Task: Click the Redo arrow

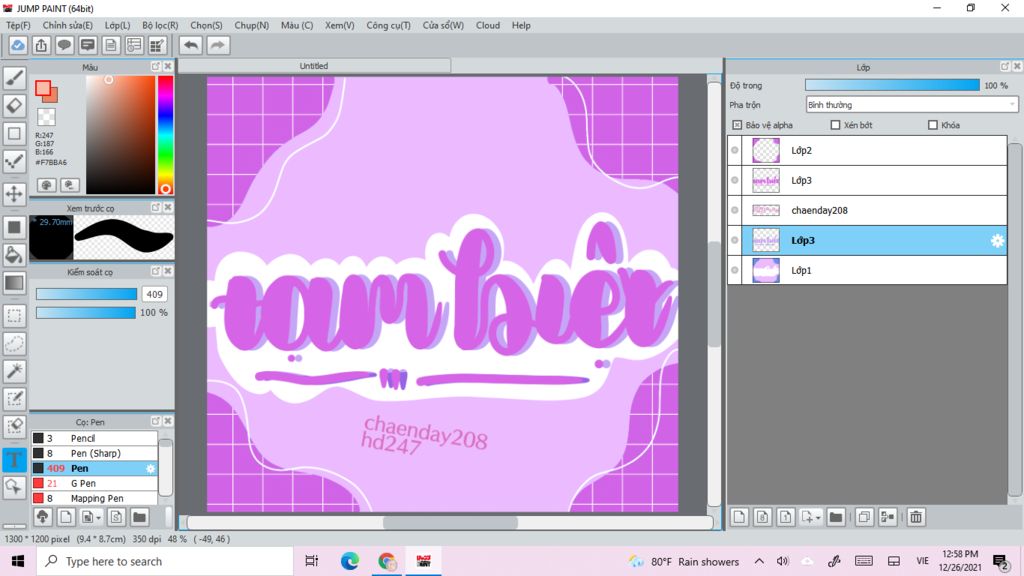Action: point(218,45)
